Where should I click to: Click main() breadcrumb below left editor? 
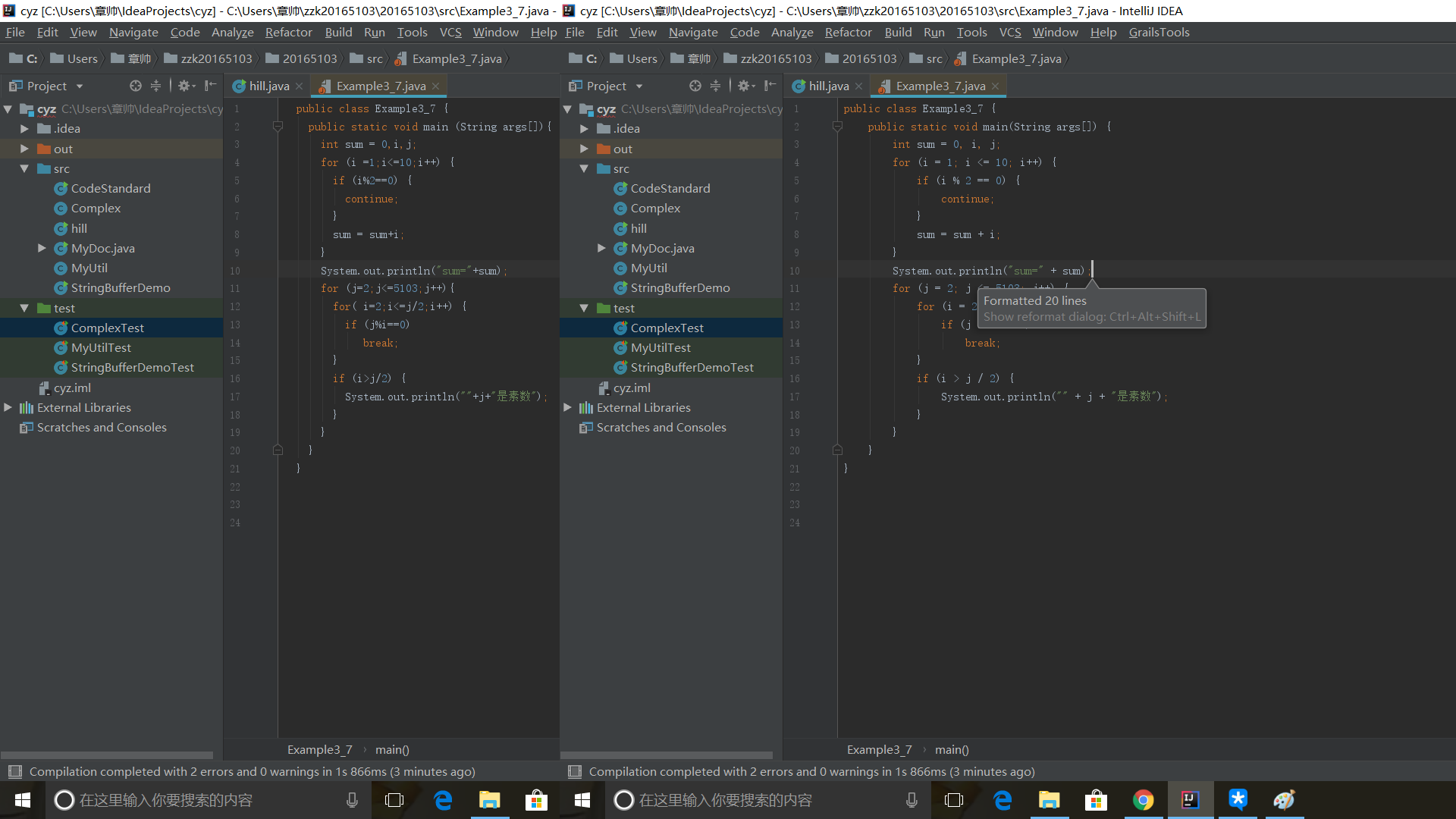coord(392,750)
